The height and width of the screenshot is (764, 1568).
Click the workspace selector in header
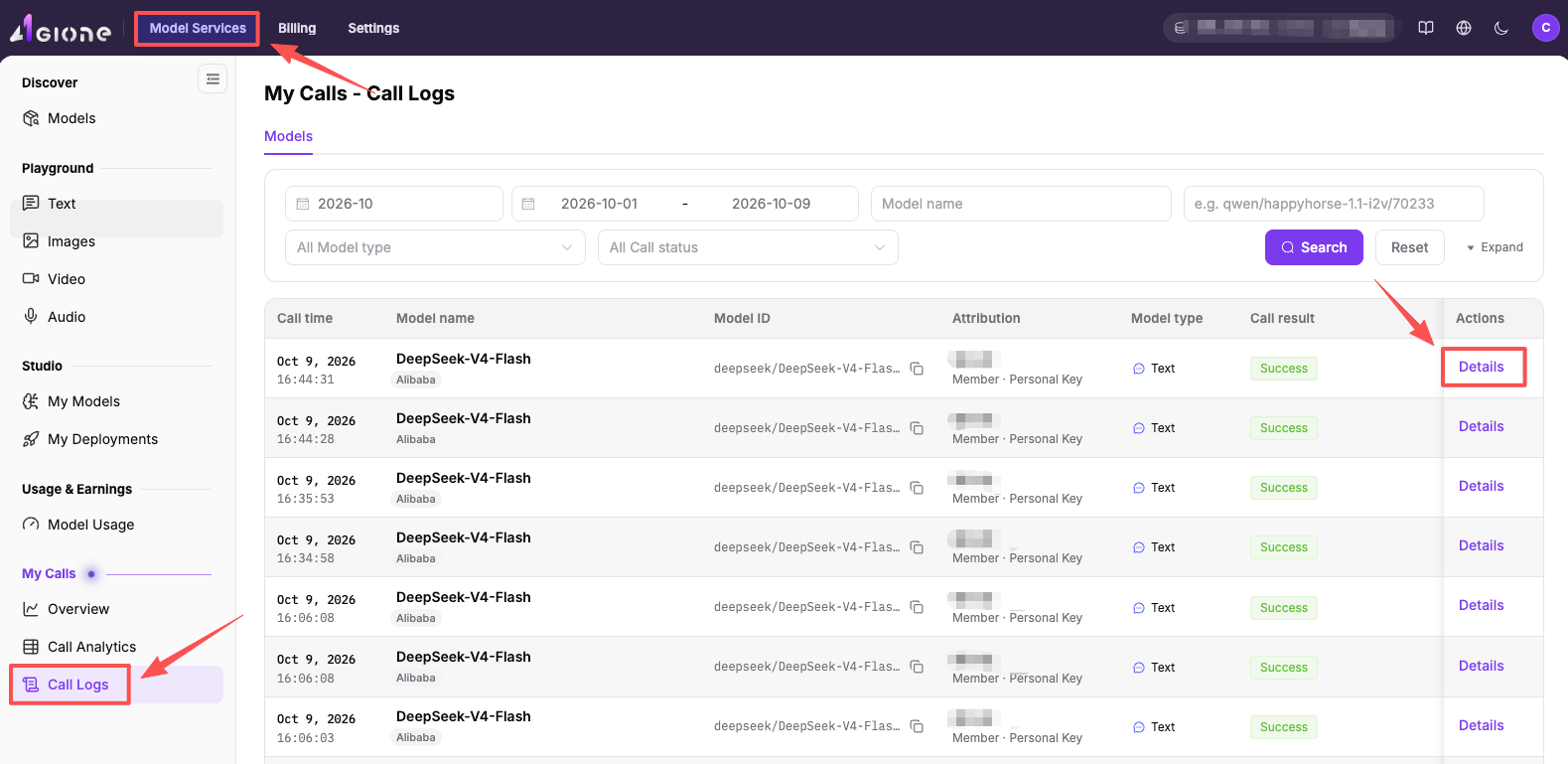pos(1279,28)
